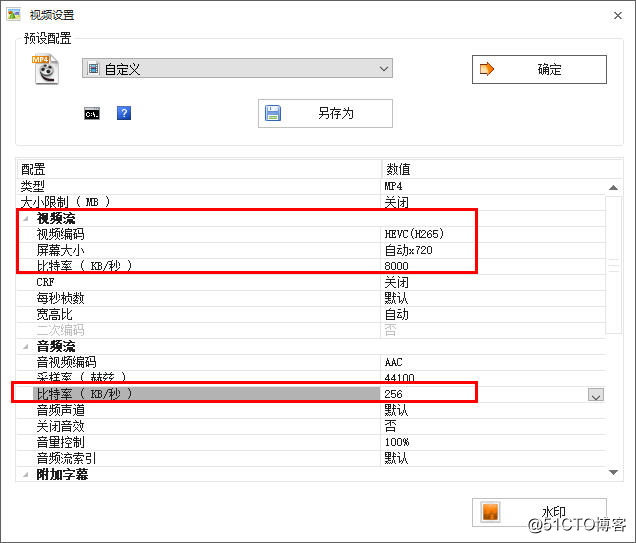
Task: Click the HEVC(H265) value
Action: (x=414, y=234)
